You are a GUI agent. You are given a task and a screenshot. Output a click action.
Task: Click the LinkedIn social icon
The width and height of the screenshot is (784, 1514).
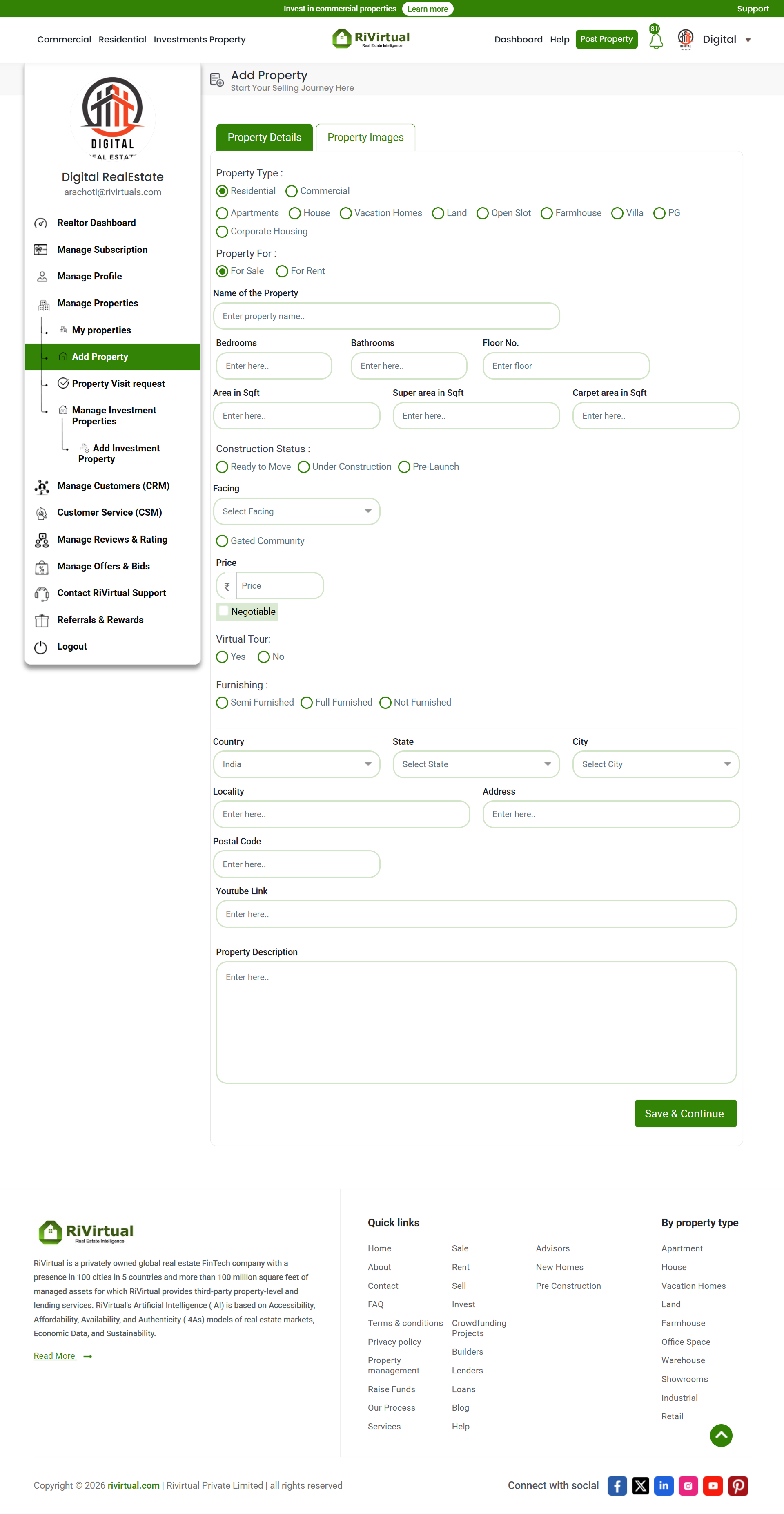664,1485
